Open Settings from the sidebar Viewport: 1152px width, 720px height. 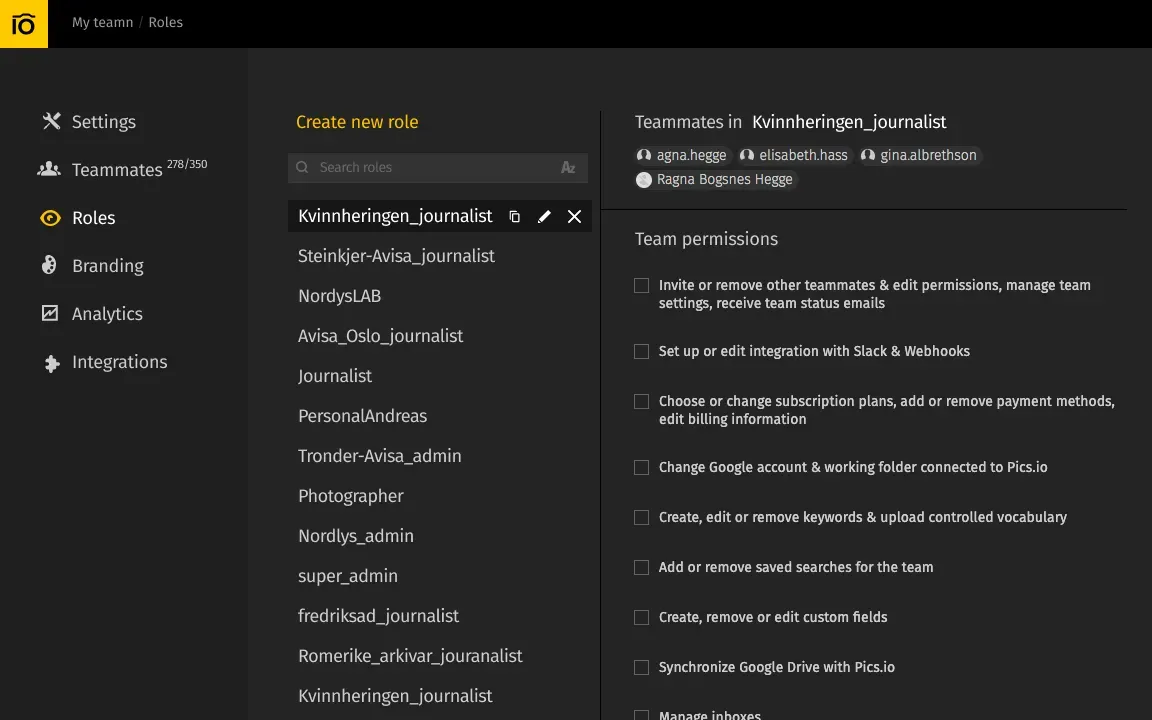103,122
